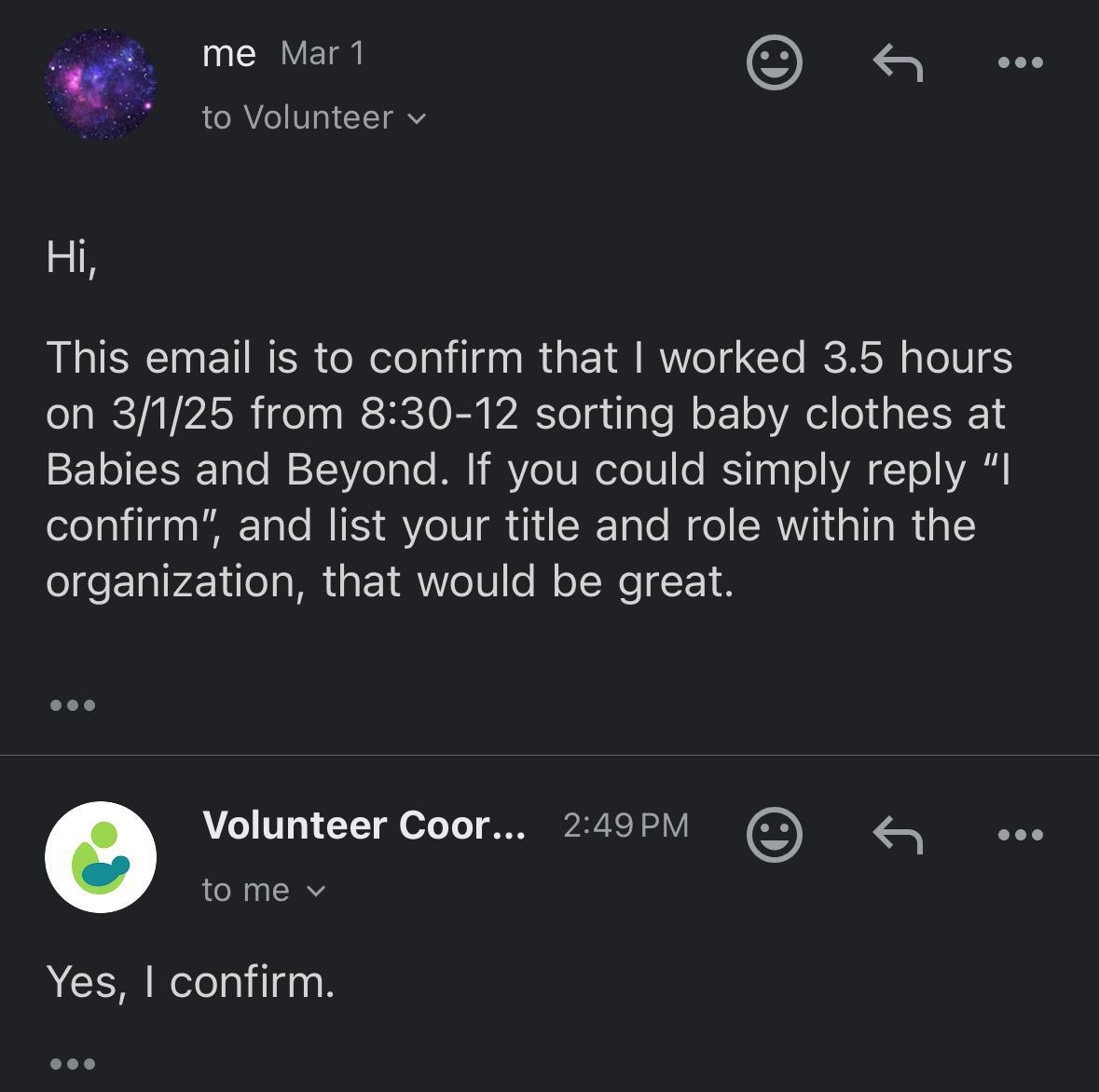Click the "Mar 1" date label

coord(322,54)
